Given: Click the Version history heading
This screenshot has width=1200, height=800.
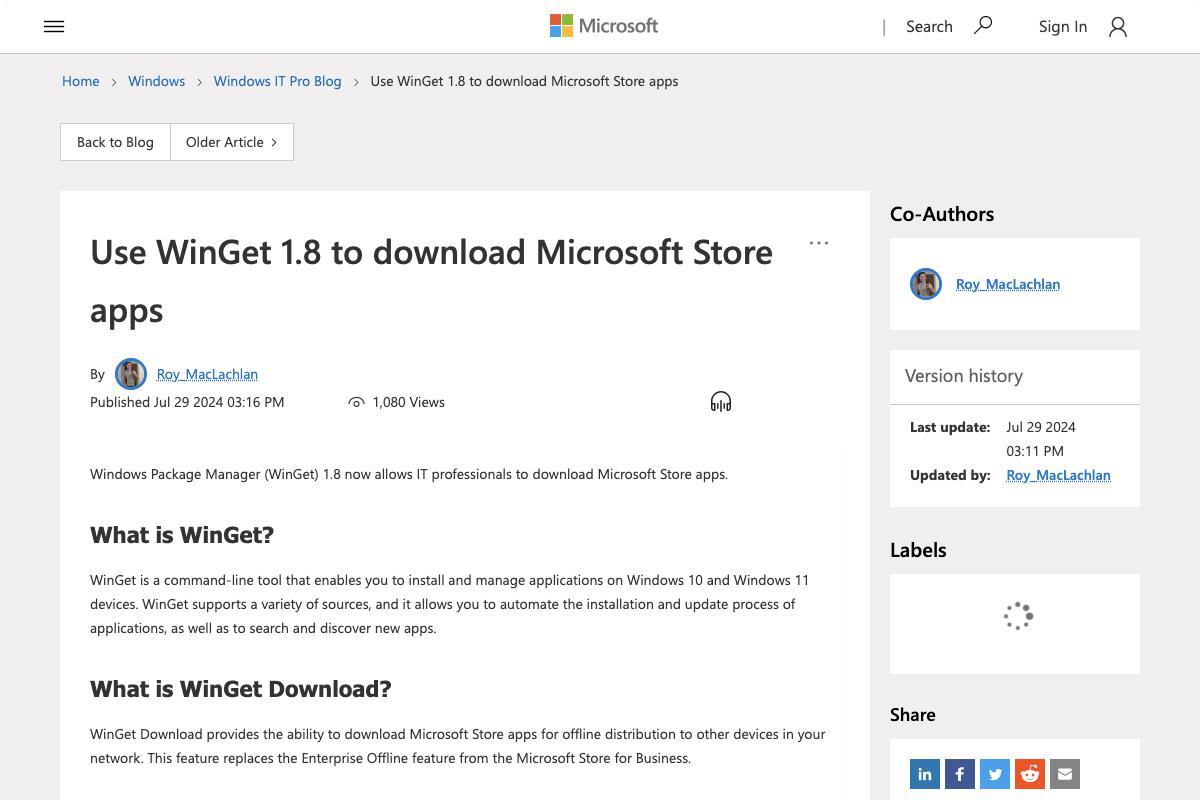Looking at the screenshot, I should pyautogui.click(x=964, y=376).
